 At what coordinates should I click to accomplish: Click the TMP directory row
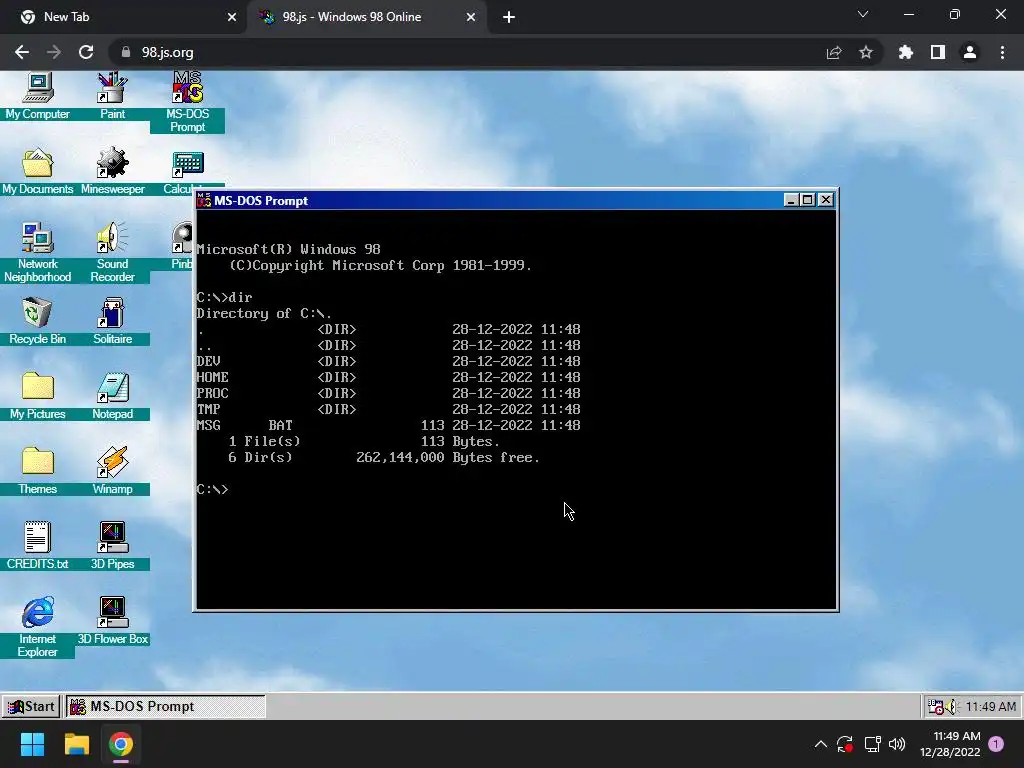click(389, 409)
